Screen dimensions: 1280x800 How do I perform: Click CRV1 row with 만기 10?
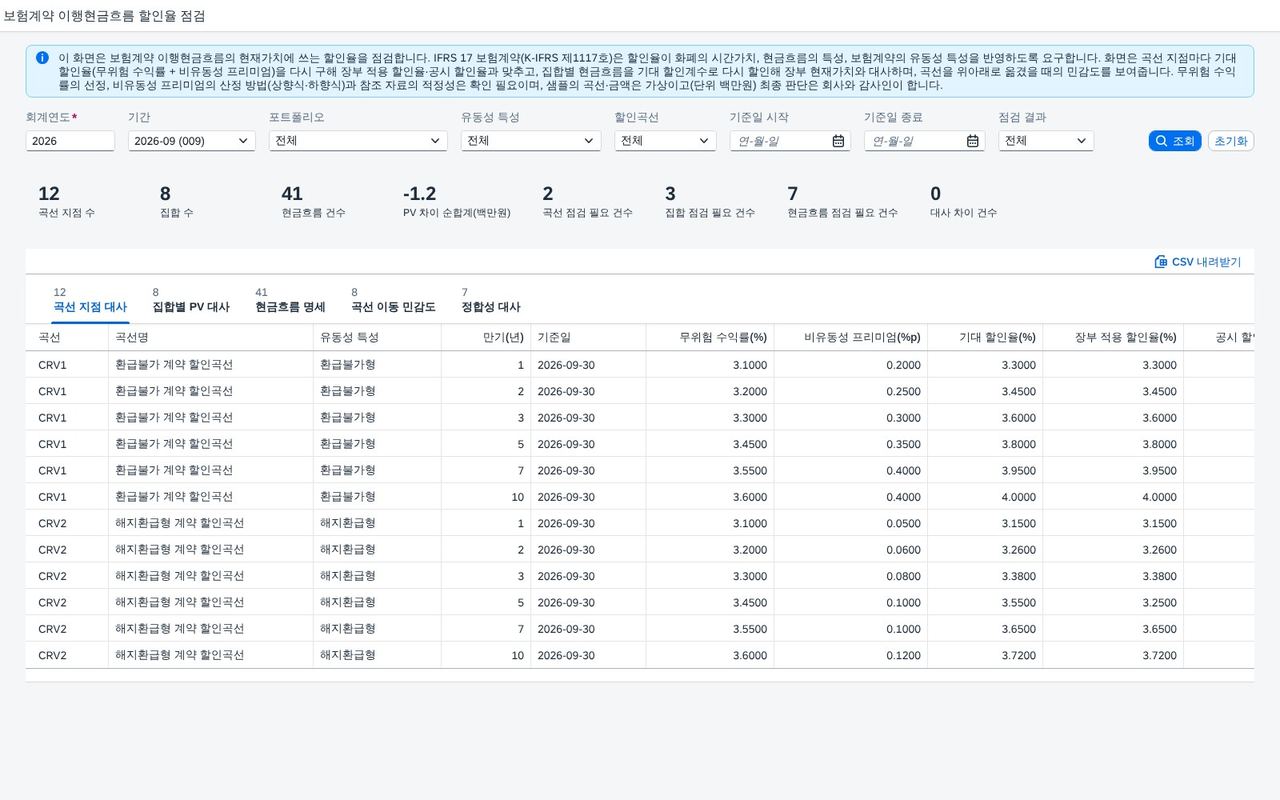tap(640, 497)
